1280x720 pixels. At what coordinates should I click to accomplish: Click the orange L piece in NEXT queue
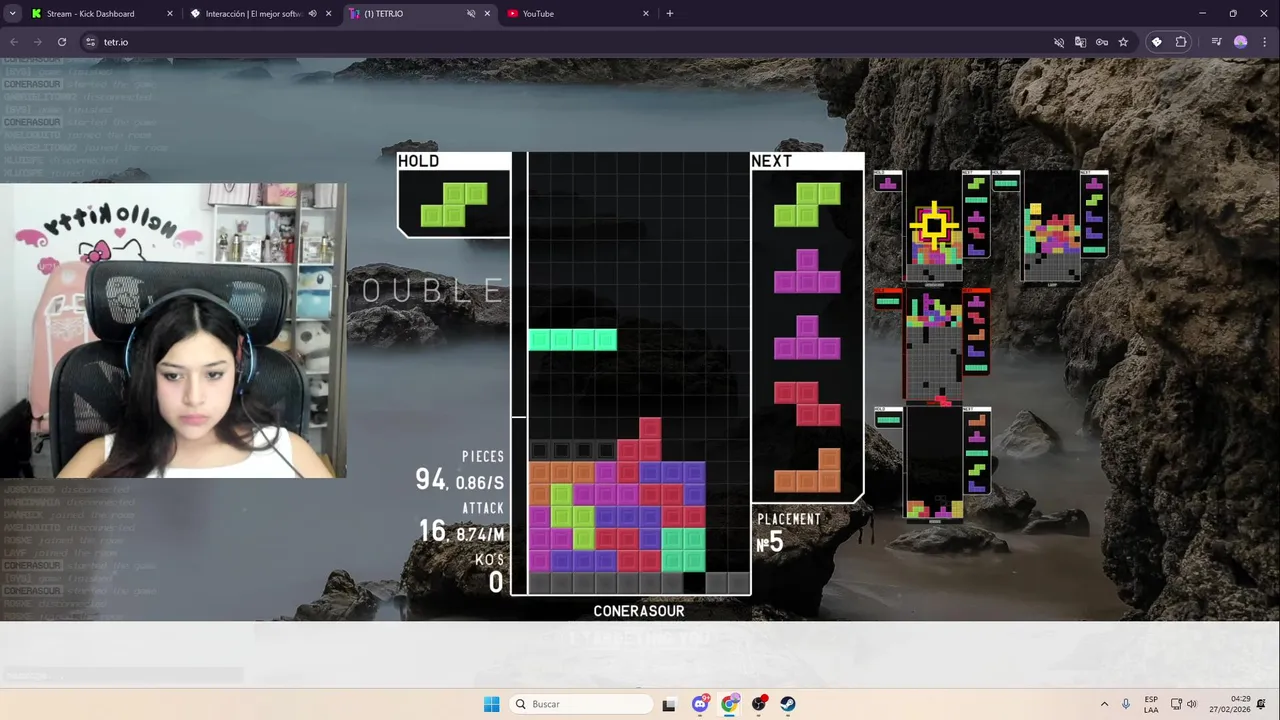coord(807,470)
